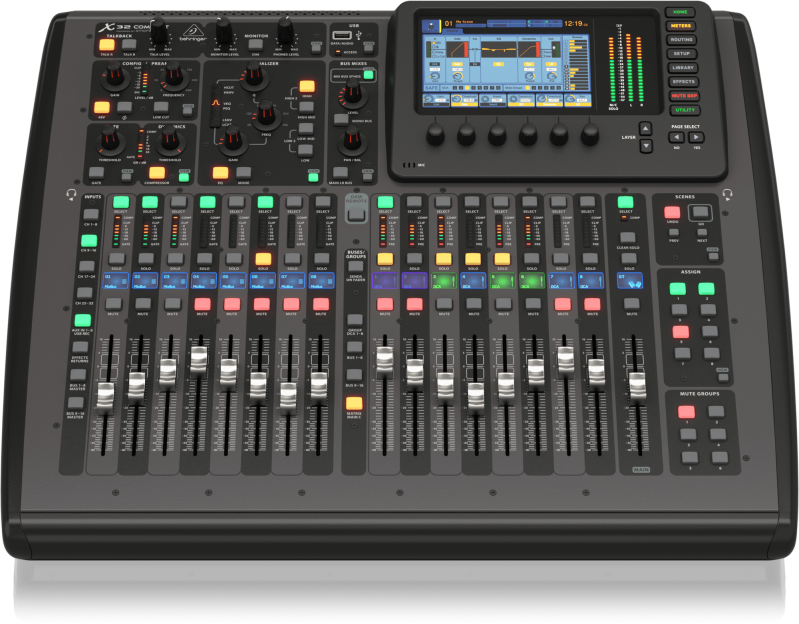Solo DCA strip 3
Image resolution: width=799 pixels, height=624 pixels.
(443, 259)
